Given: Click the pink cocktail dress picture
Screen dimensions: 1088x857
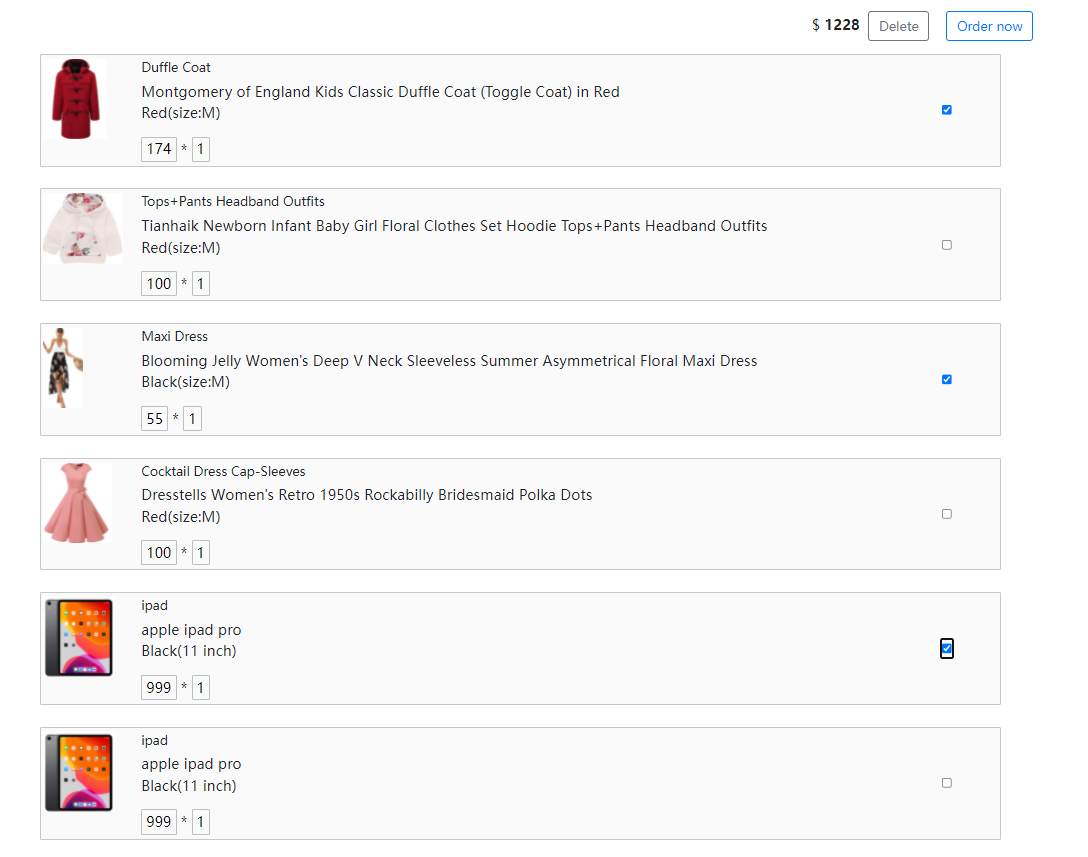Looking at the screenshot, I should pos(80,503).
